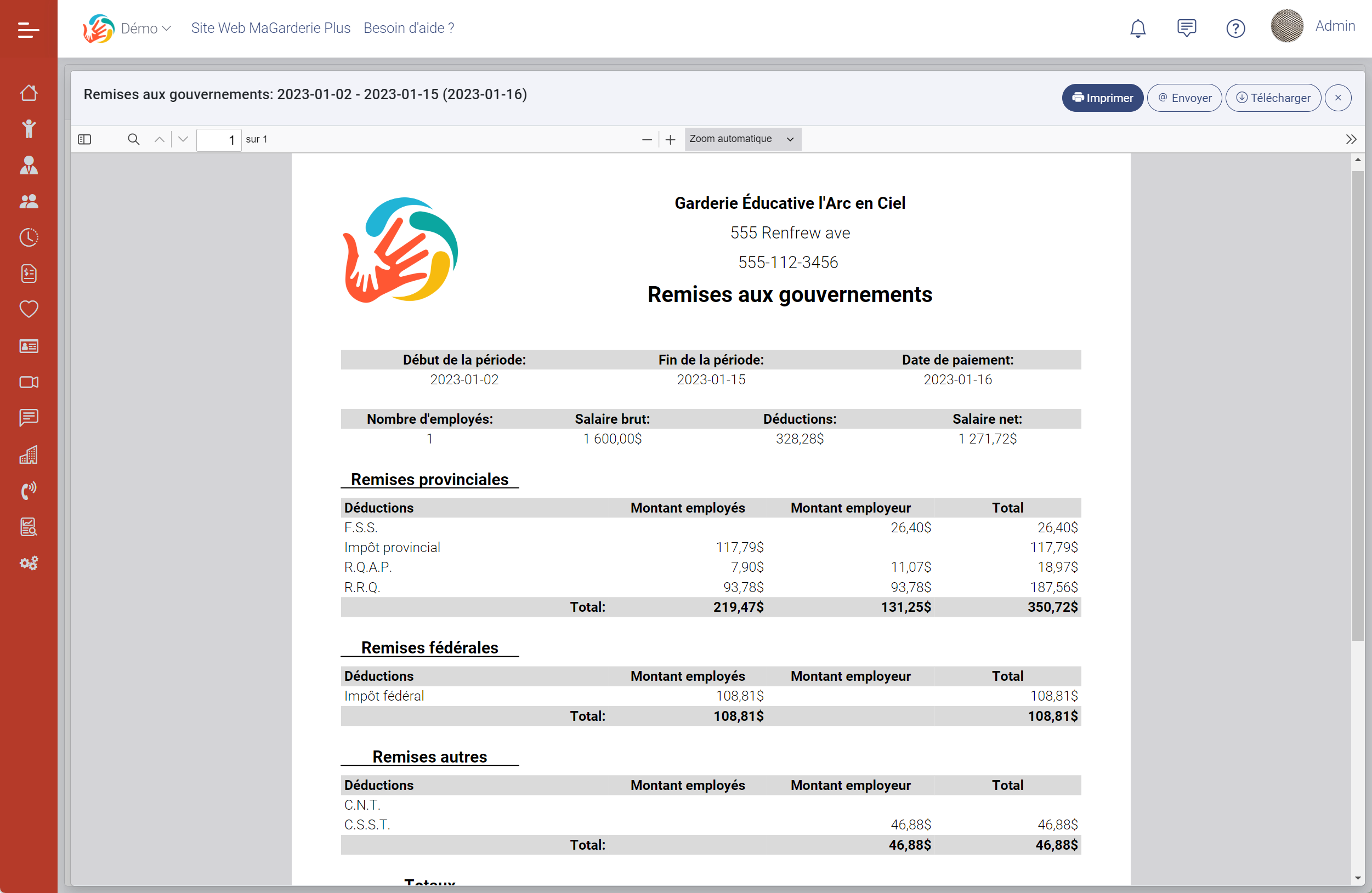Open the video camera sidebar icon
The height and width of the screenshot is (893, 1372).
coord(29,382)
